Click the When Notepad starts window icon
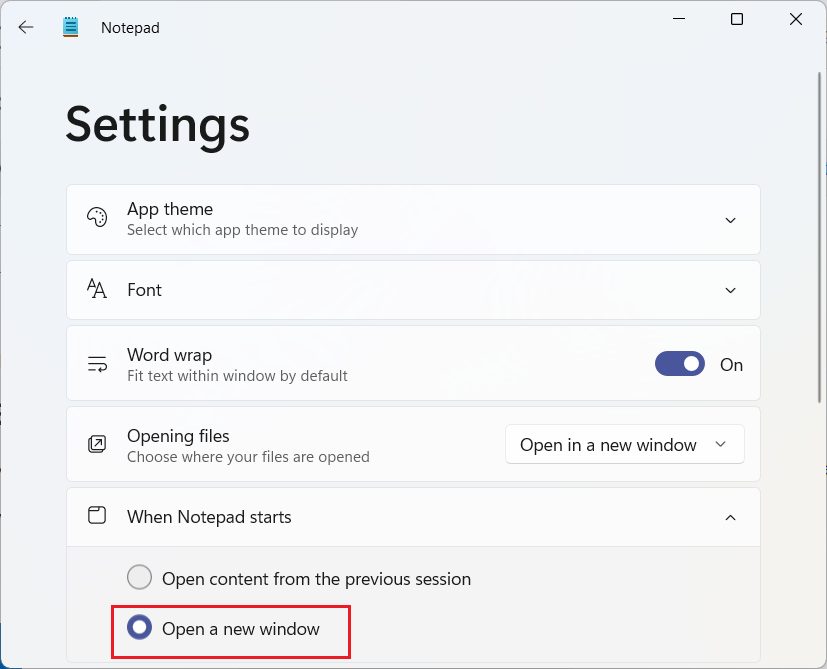 pos(97,515)
